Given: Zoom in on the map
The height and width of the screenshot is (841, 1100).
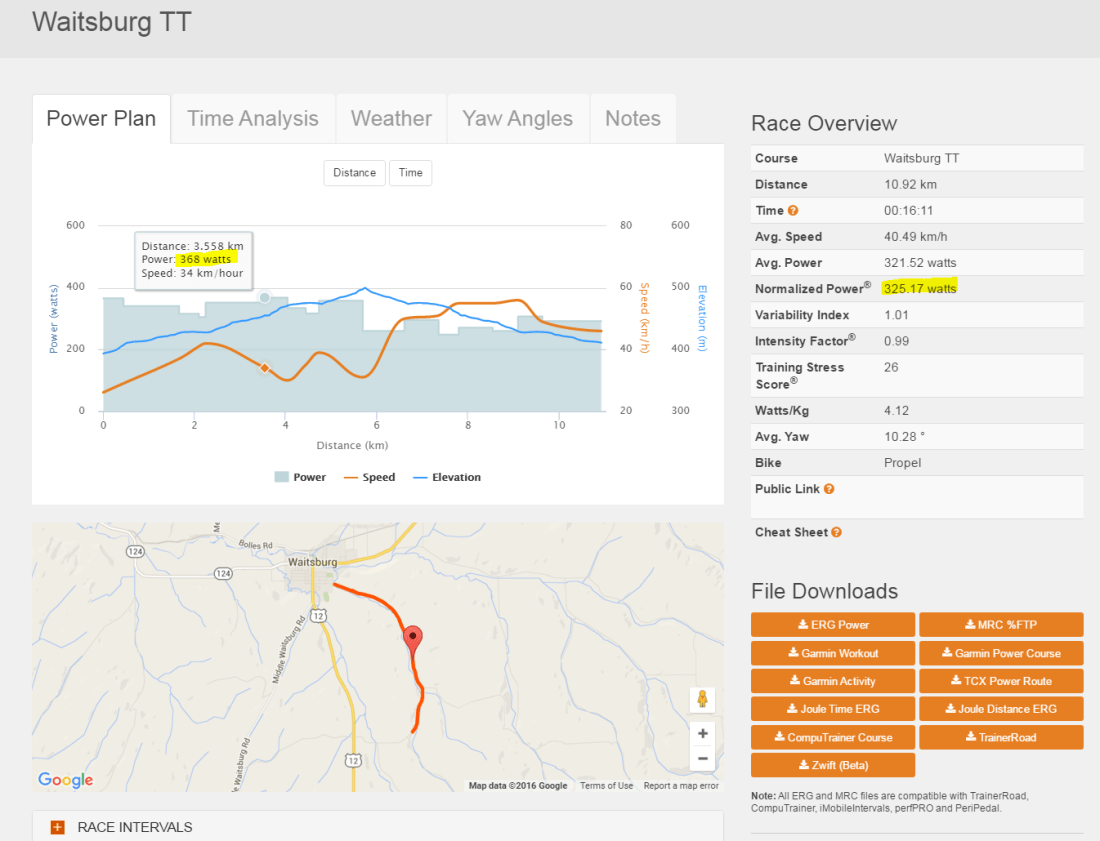Looking at the screenshot, I should coord(703,734).
